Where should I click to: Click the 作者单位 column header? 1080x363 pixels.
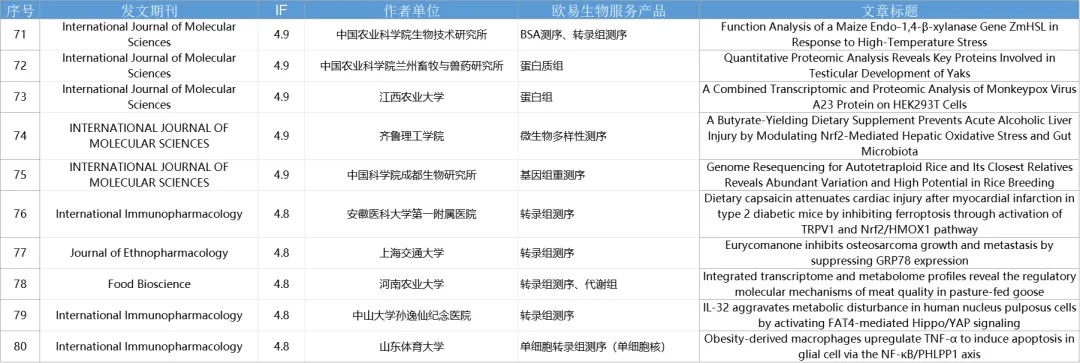412,10
